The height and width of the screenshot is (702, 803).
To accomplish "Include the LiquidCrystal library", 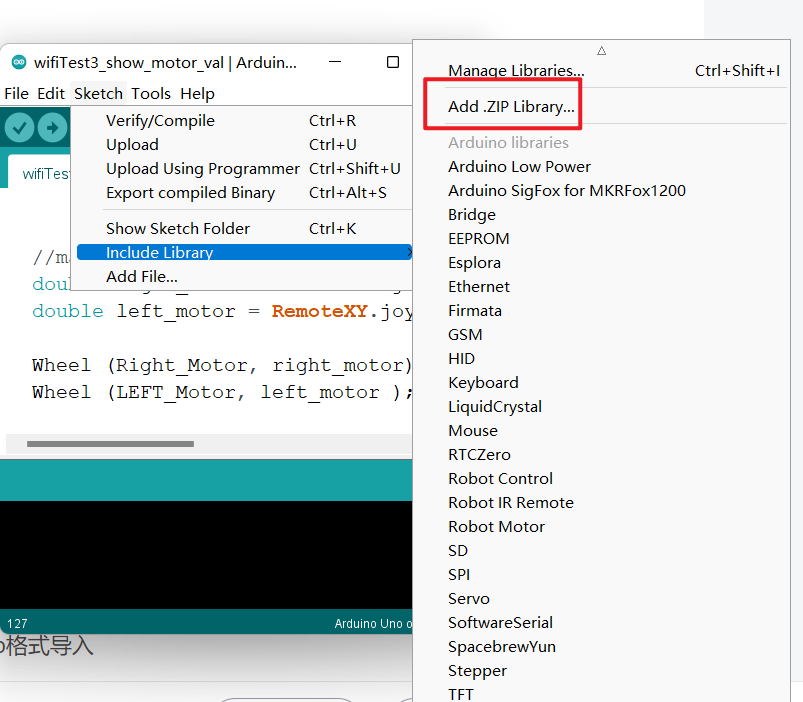I will coord(602,407).
